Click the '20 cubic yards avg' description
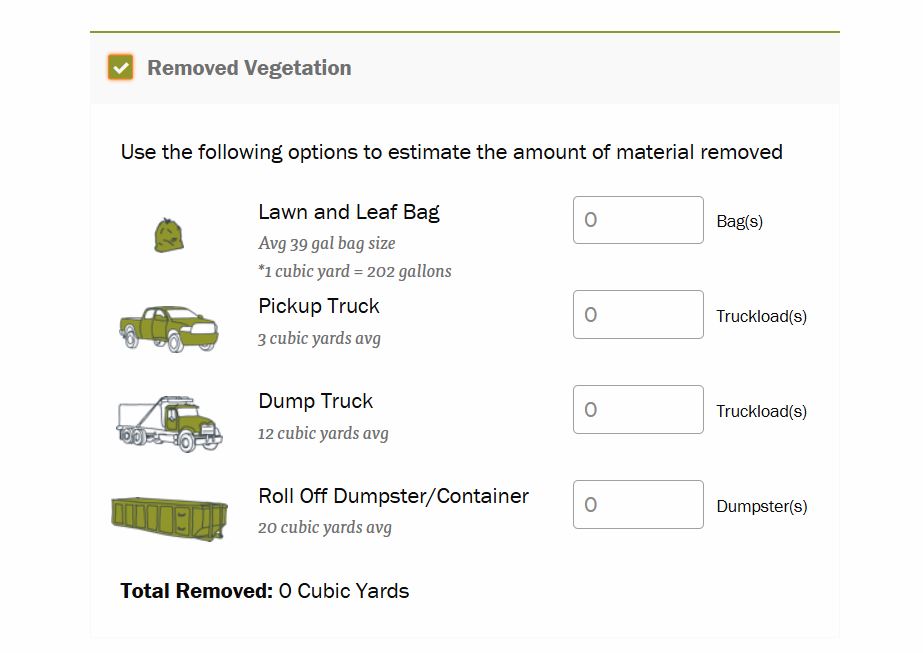This screenshot has width=923, height=653. (324, 527)
